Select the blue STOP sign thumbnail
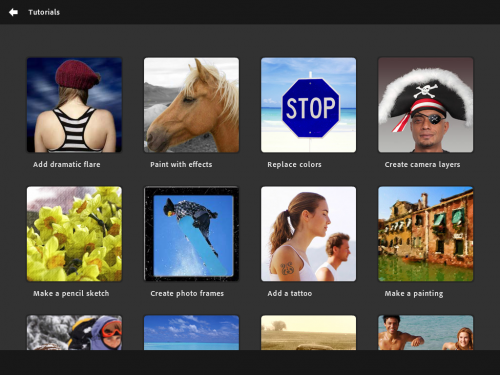Image resolution: width=500 pixels, height=375 pixels. [x=308, y=105]
